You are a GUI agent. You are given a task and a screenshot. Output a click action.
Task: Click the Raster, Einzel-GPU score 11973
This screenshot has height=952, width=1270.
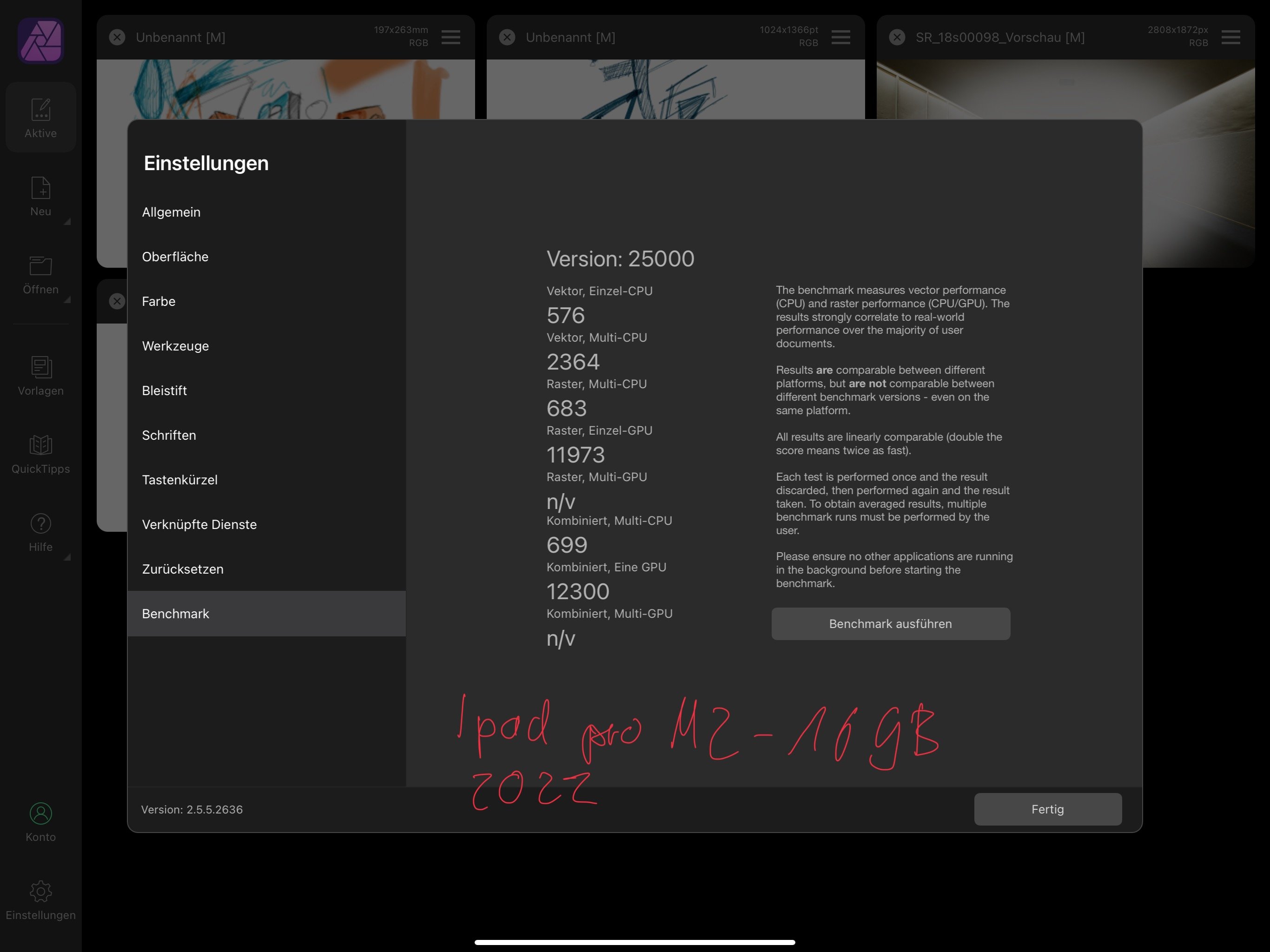tap(575, 455)
